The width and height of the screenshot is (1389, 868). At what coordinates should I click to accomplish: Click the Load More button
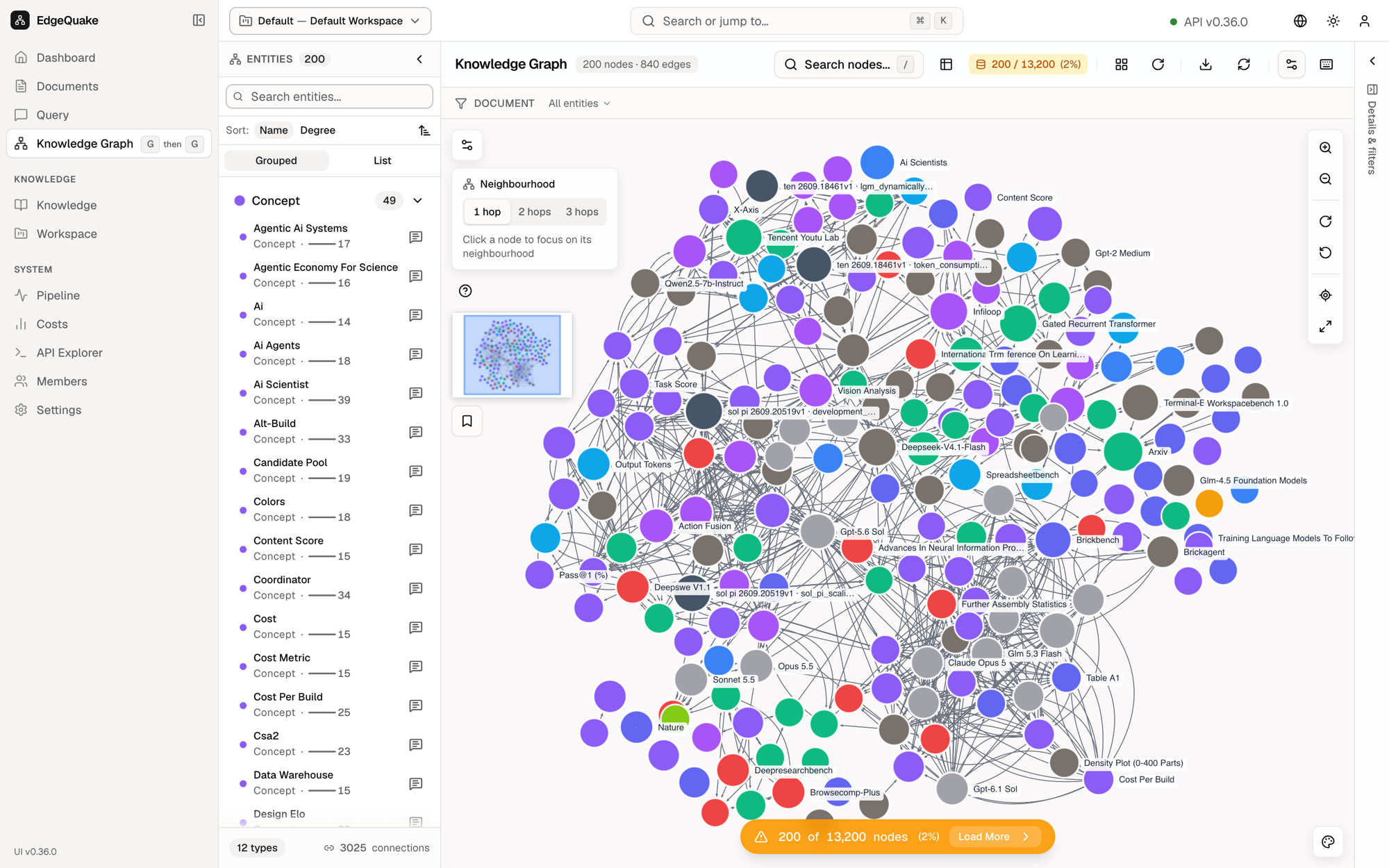click(x=993, y=836)
